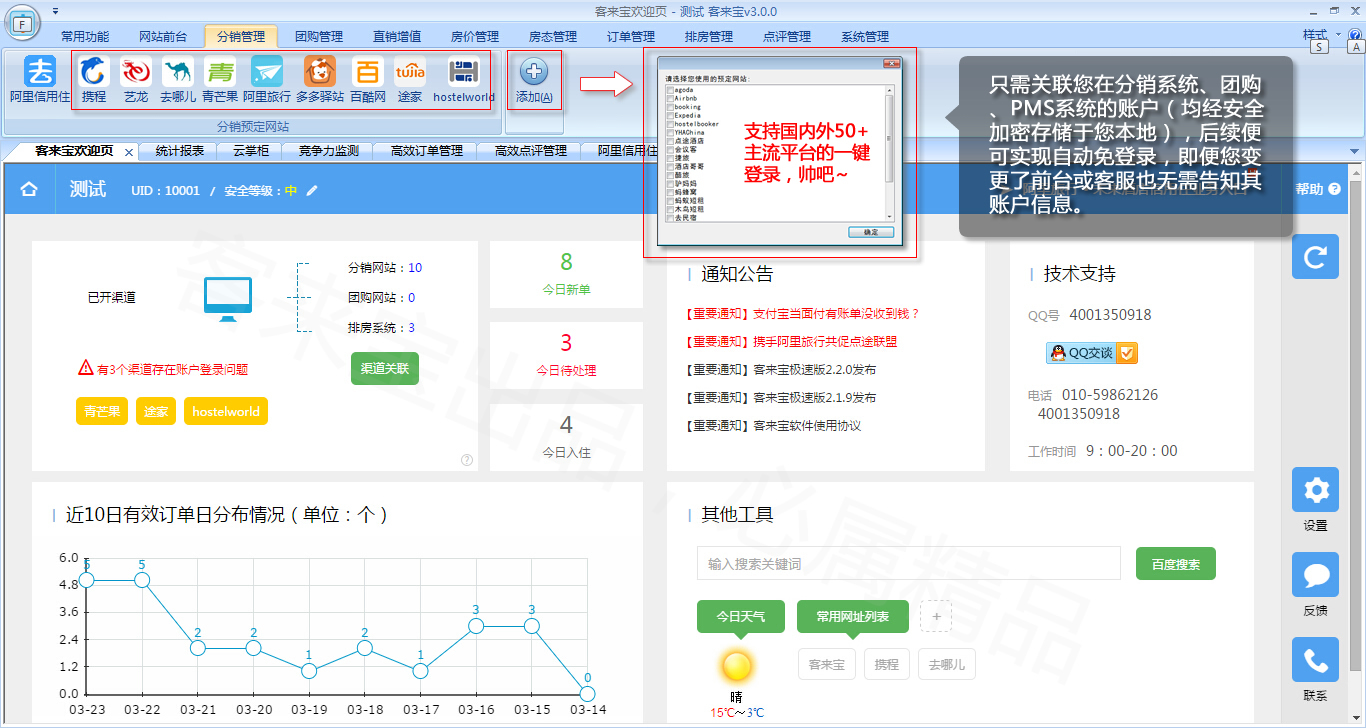
Task: Open the 常用网址列表 dropdown button
Action: pyautogui.click(x=853, y=617)
